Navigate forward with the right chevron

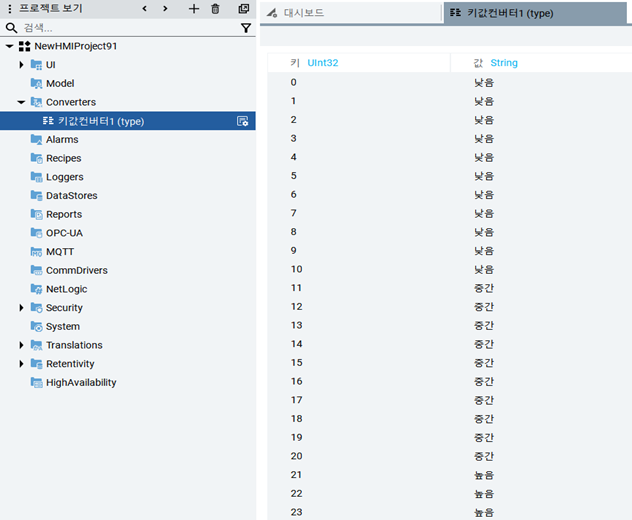tap(165, 8)
